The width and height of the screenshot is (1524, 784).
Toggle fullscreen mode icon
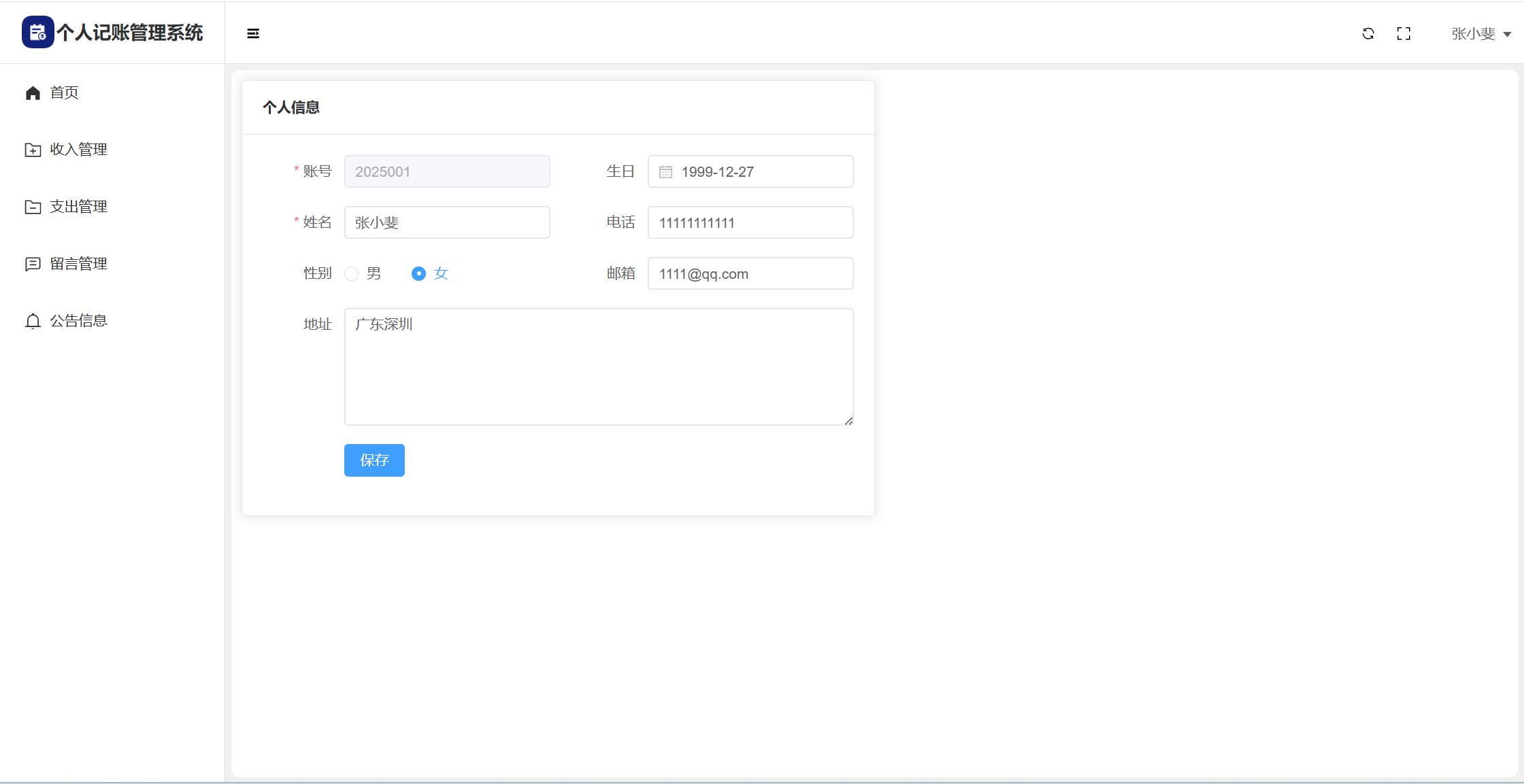pos(1404,33)
